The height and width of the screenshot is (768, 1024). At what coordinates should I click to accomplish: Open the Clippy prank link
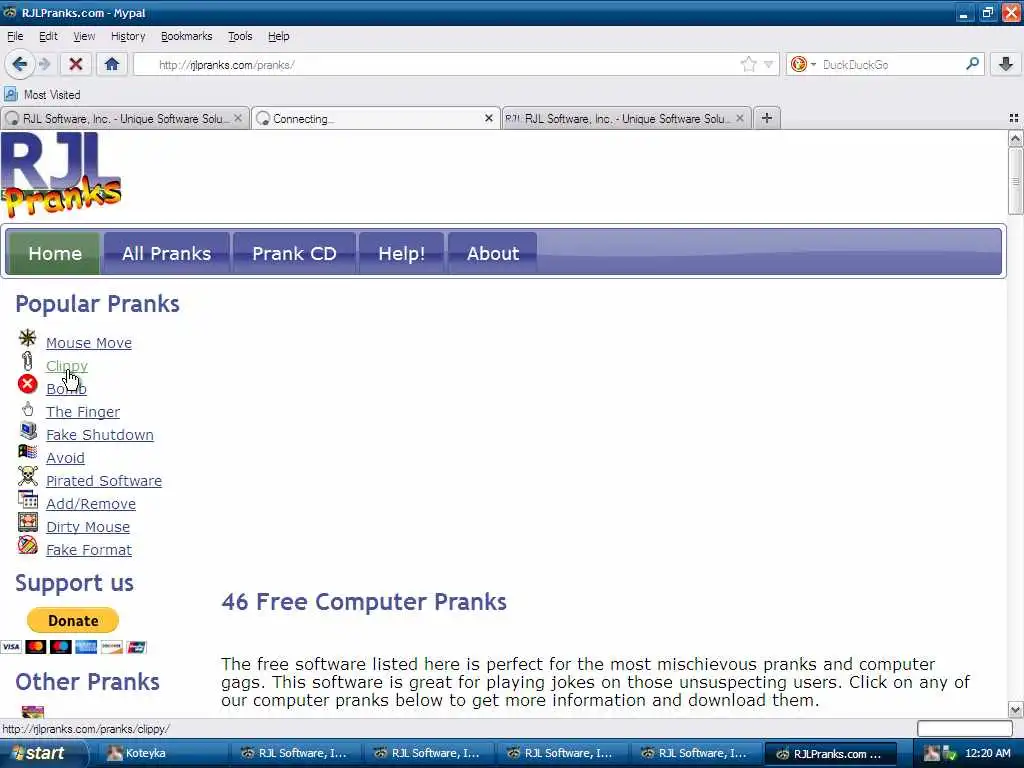[67, 366]
